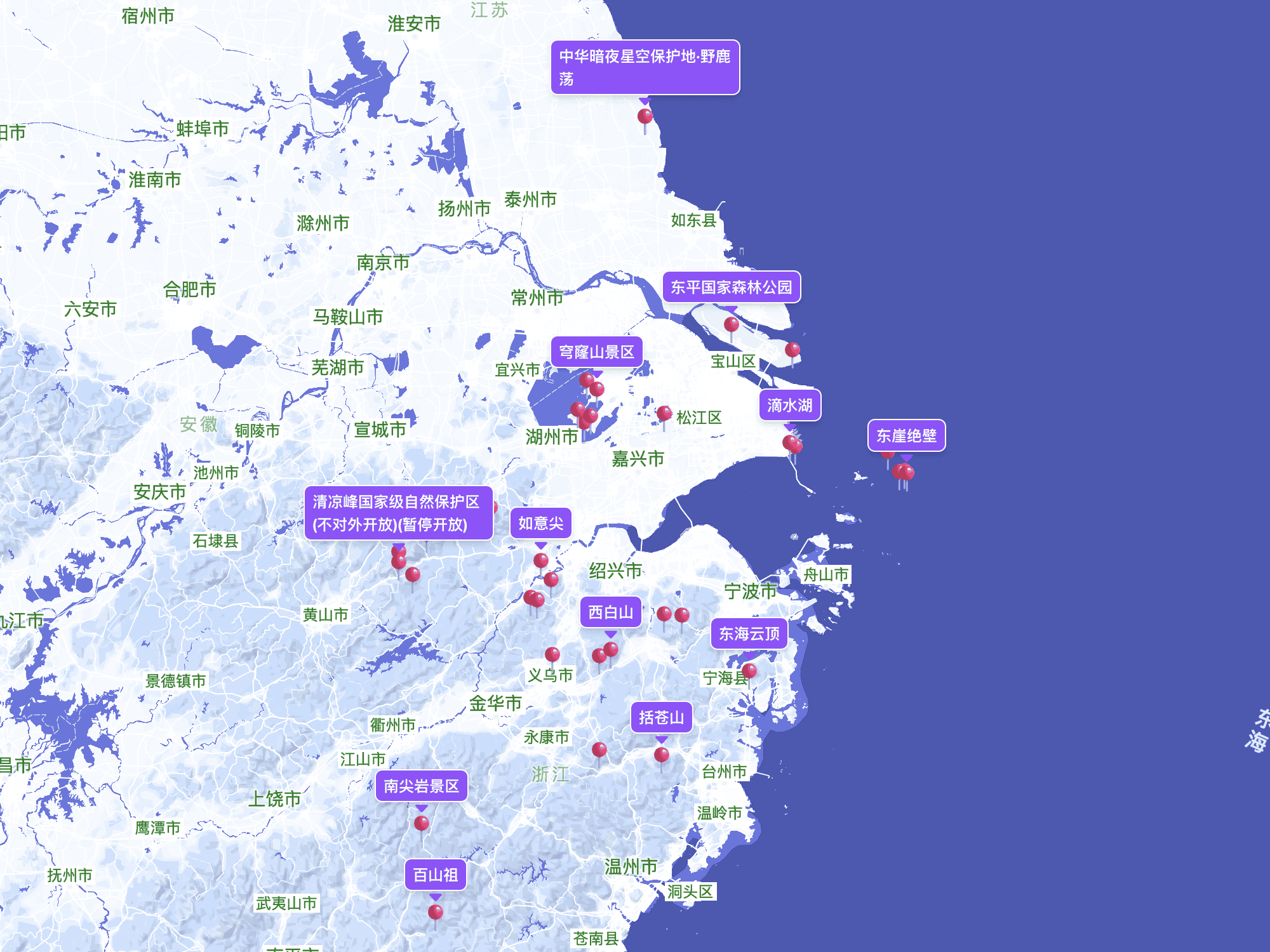The height and width of the screenshot is (952, 1270).
Task: Click the 滁州市 map label
Action: pyautogui.click(x=323, y=223)
